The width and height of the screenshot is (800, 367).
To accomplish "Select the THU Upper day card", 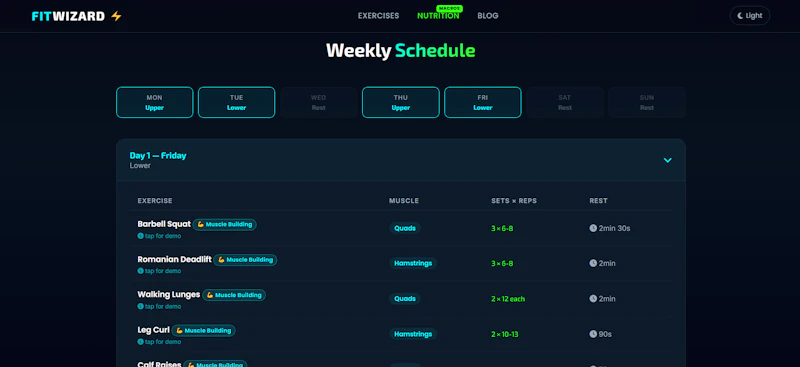I will click(x=401, y=103).
